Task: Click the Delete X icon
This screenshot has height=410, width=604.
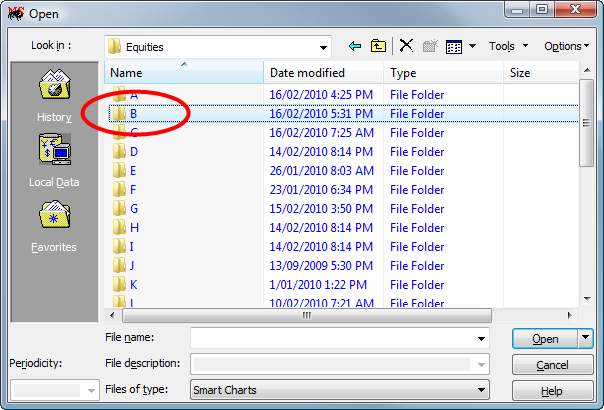Action: tap(406, 46)
